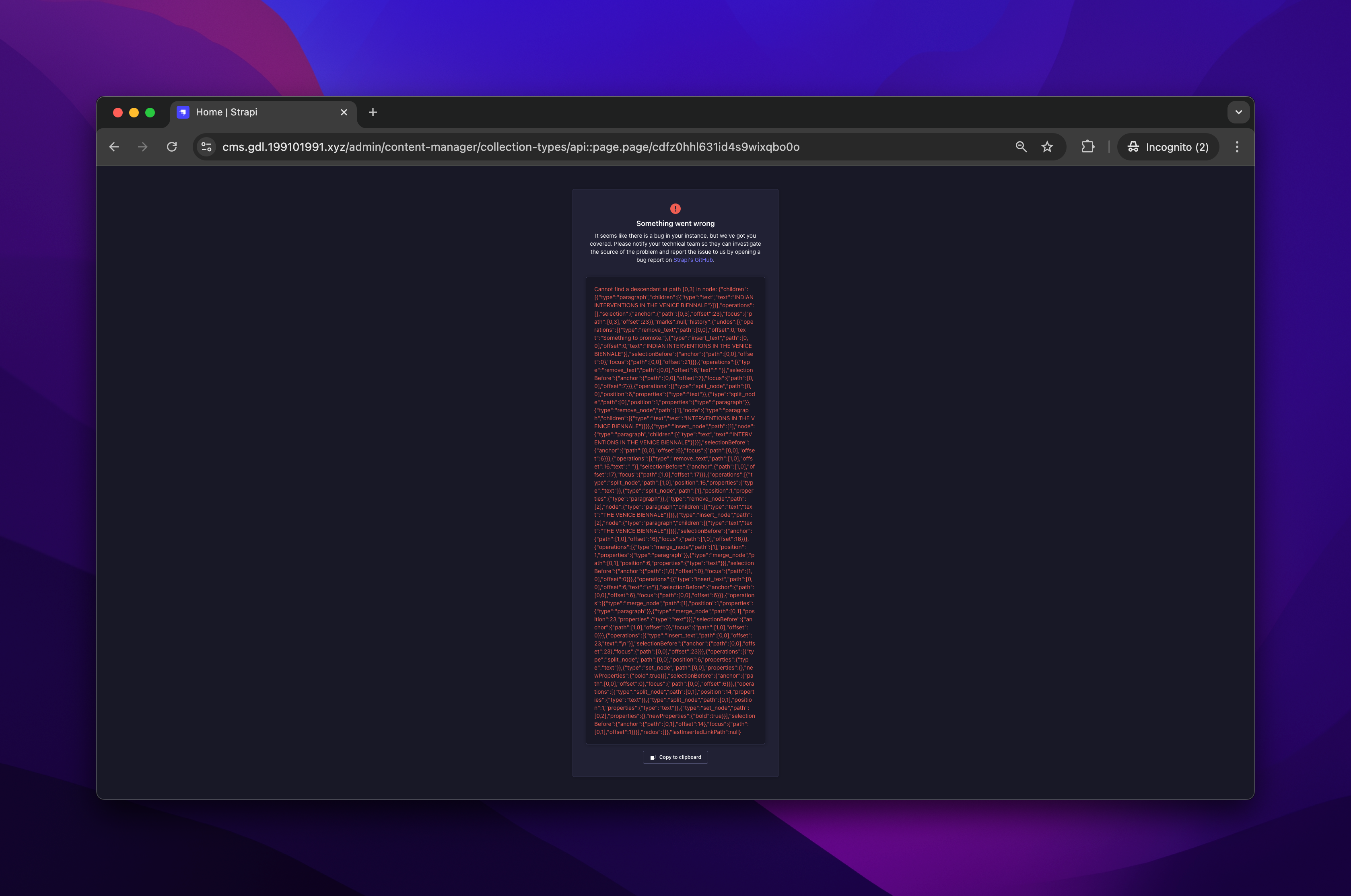This screenshot has width=1351, height=896.
Task: Click the copy icon in Copy to clipboard
Action: pyautogui.click(x=653, y=757)
